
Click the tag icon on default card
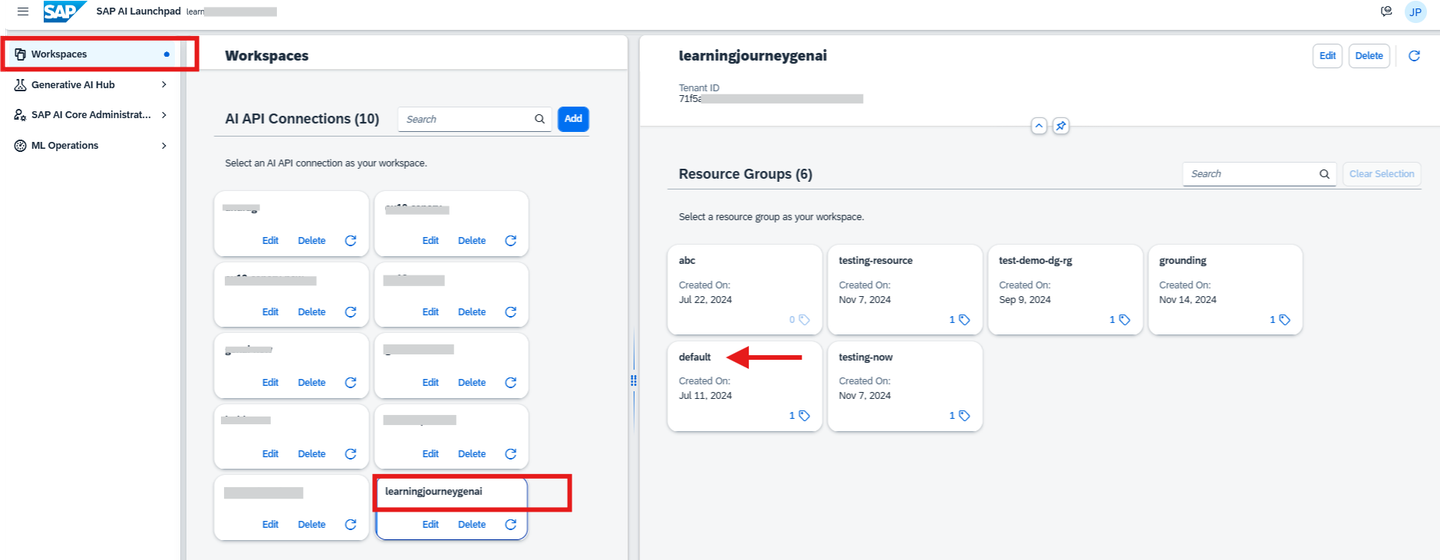click(x=803, y=415)
